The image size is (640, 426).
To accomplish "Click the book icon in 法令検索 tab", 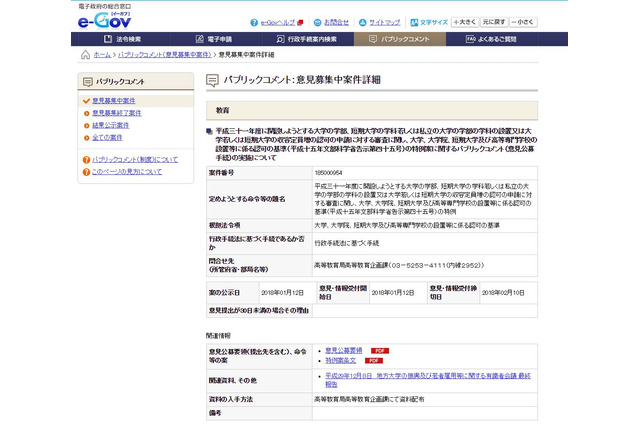I will pyautogui.click(x=108, y=39).
